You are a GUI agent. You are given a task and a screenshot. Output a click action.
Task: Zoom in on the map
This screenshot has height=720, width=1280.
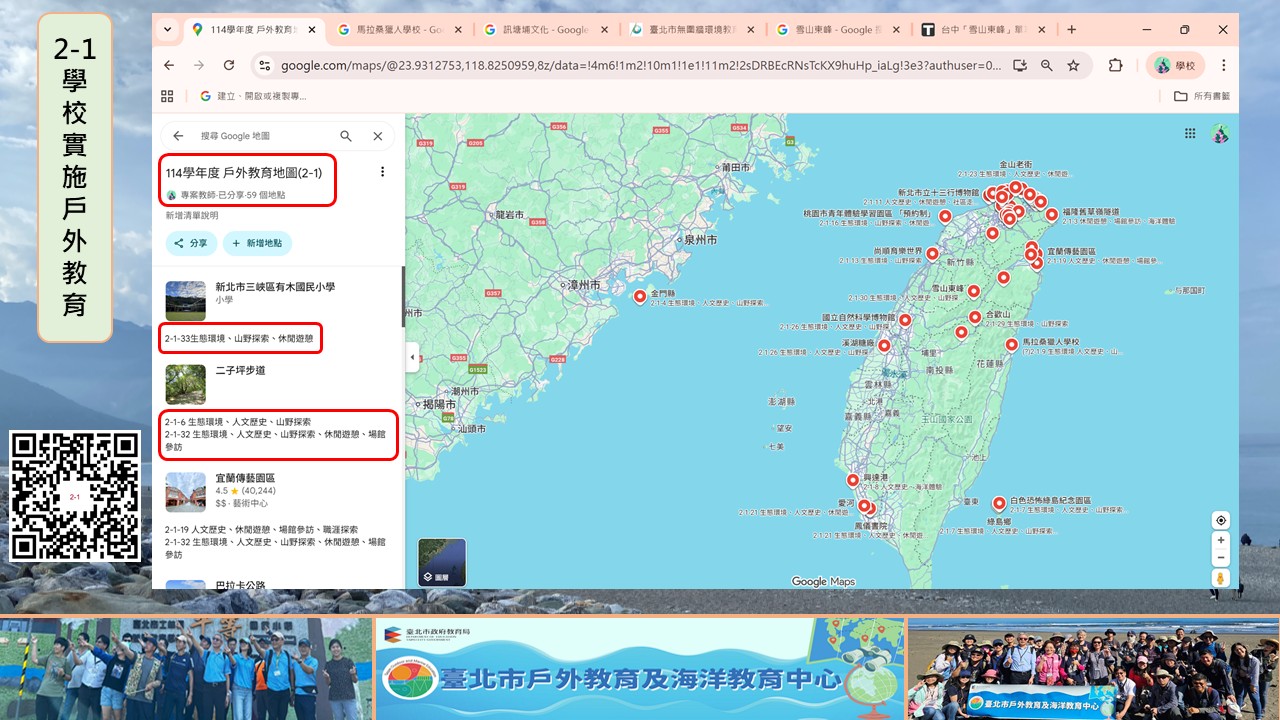[1220, 541]
